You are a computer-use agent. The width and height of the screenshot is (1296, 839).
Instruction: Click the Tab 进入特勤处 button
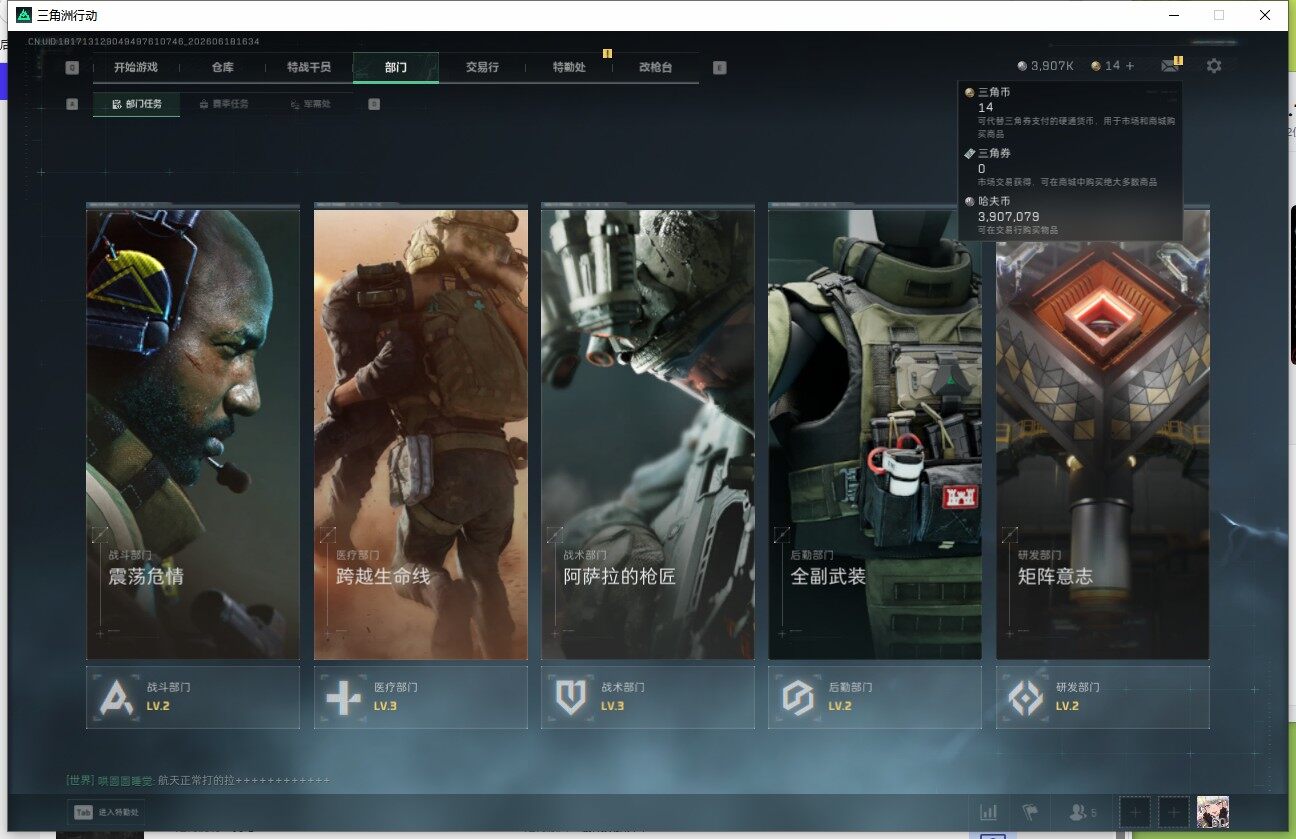click(x=105, y=813)
